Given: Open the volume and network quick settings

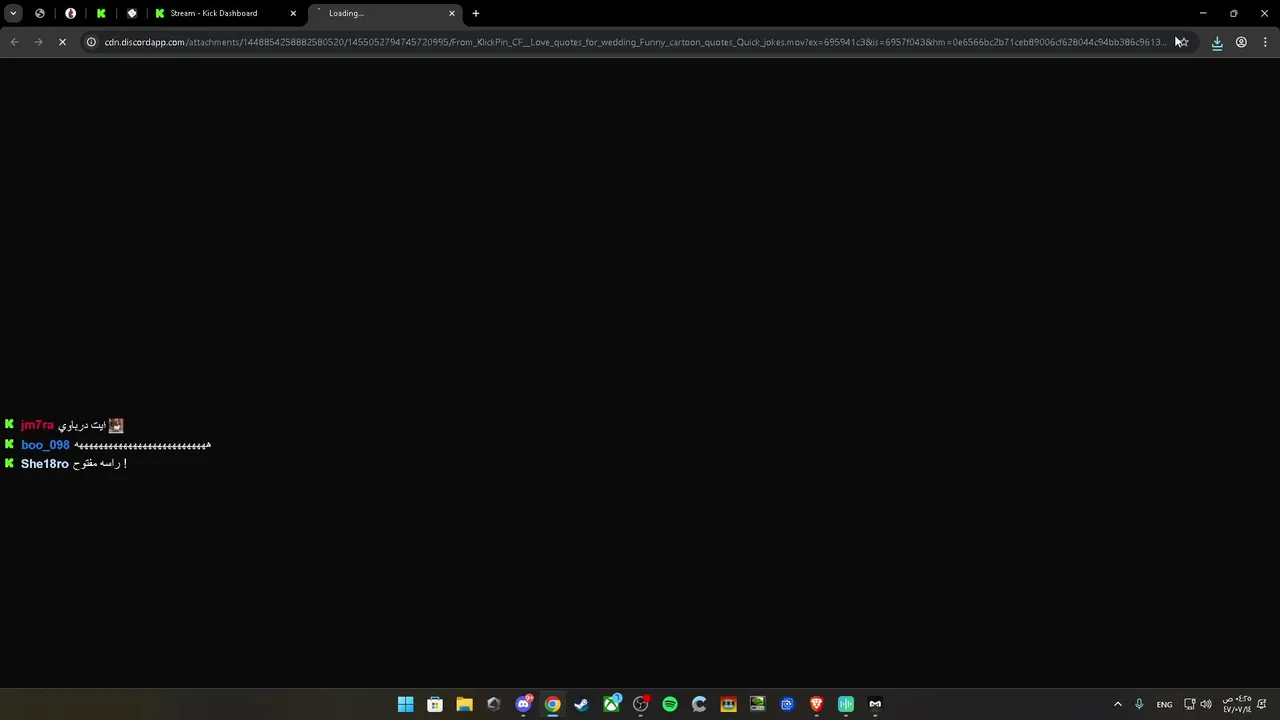Looking at the screenshot, I should [x=1198, y=704].
